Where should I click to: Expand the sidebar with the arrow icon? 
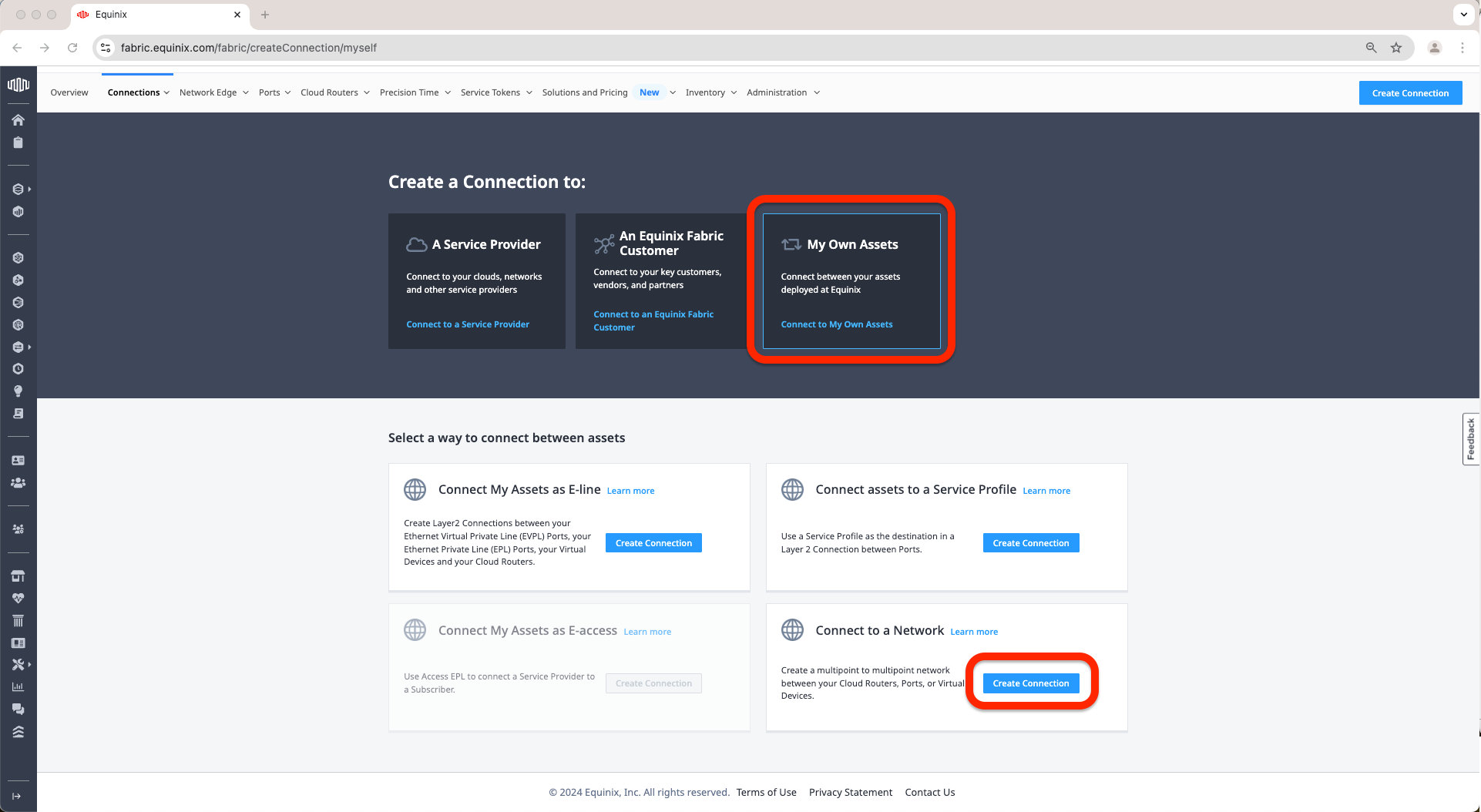coord(16,797)
